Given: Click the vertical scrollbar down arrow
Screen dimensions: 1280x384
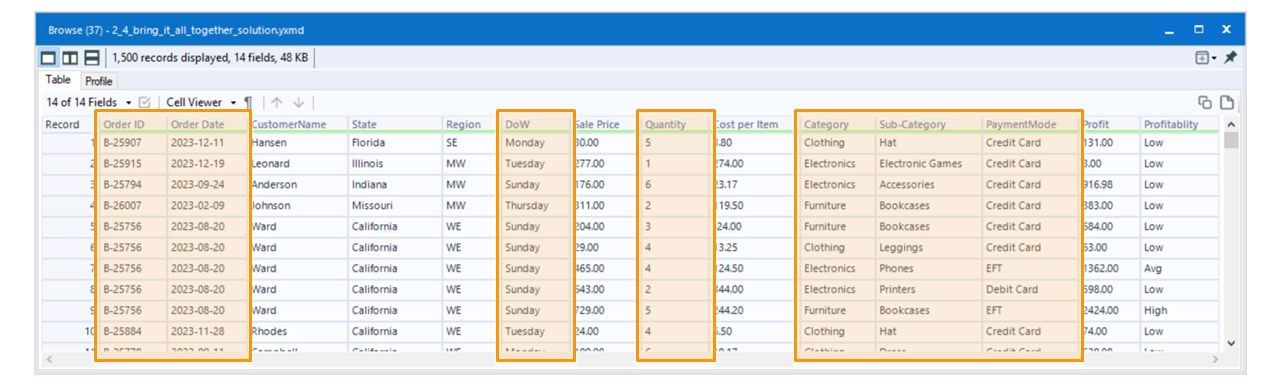Looking at the screenshot, I should 1230,343.
